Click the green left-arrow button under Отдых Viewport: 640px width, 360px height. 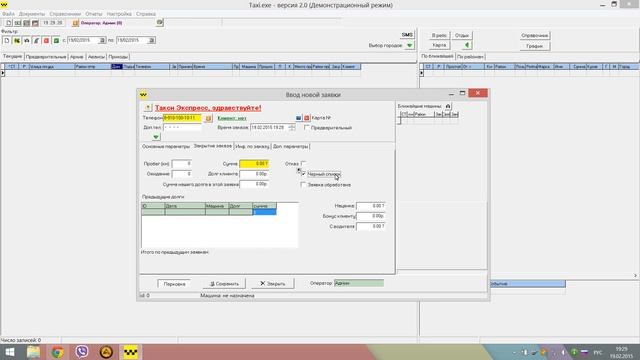point(467,45)
